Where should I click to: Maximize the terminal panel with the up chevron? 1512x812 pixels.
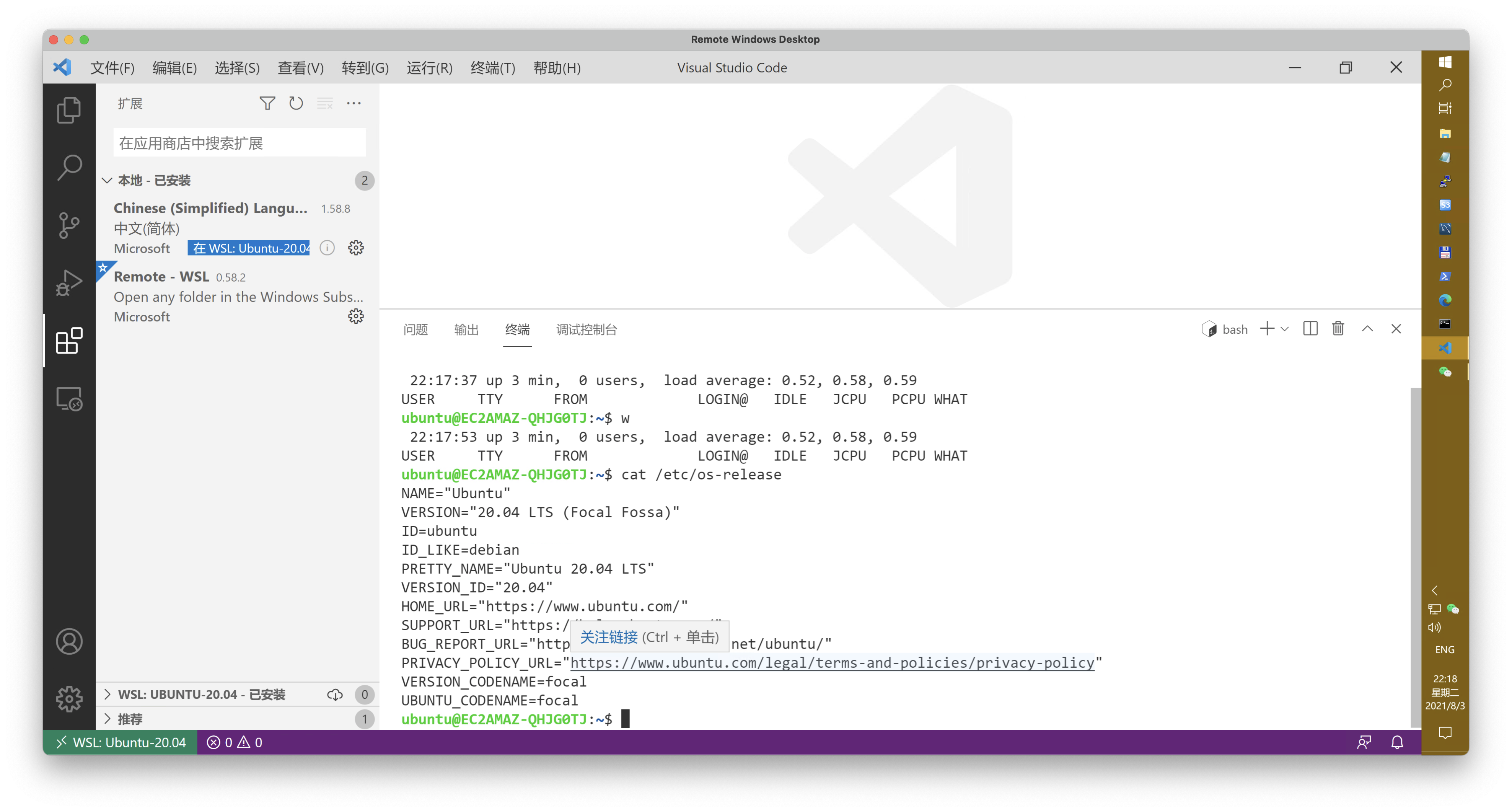1367,329
